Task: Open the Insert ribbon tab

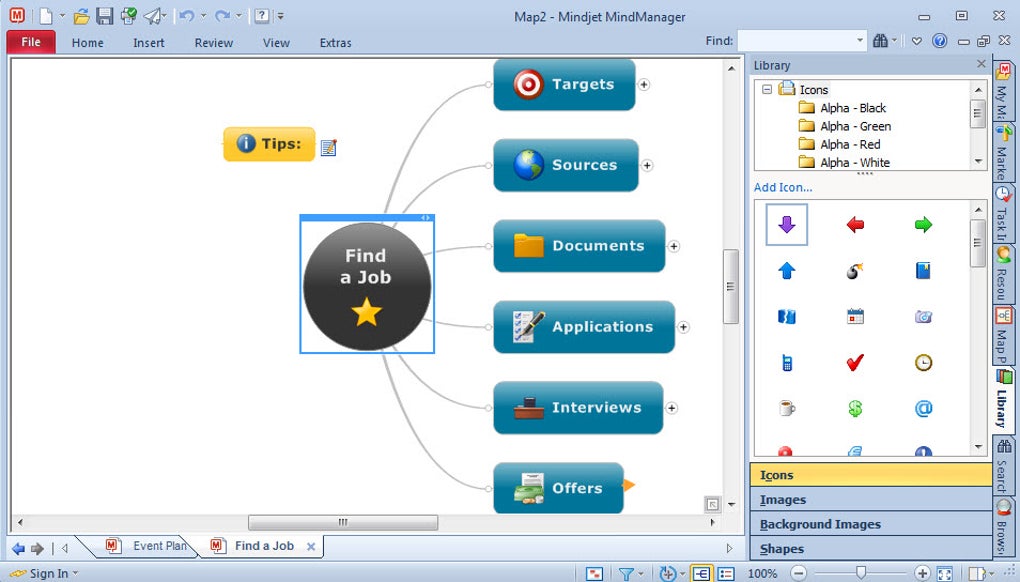Action: pyautogui.click(x=148, y=43)
